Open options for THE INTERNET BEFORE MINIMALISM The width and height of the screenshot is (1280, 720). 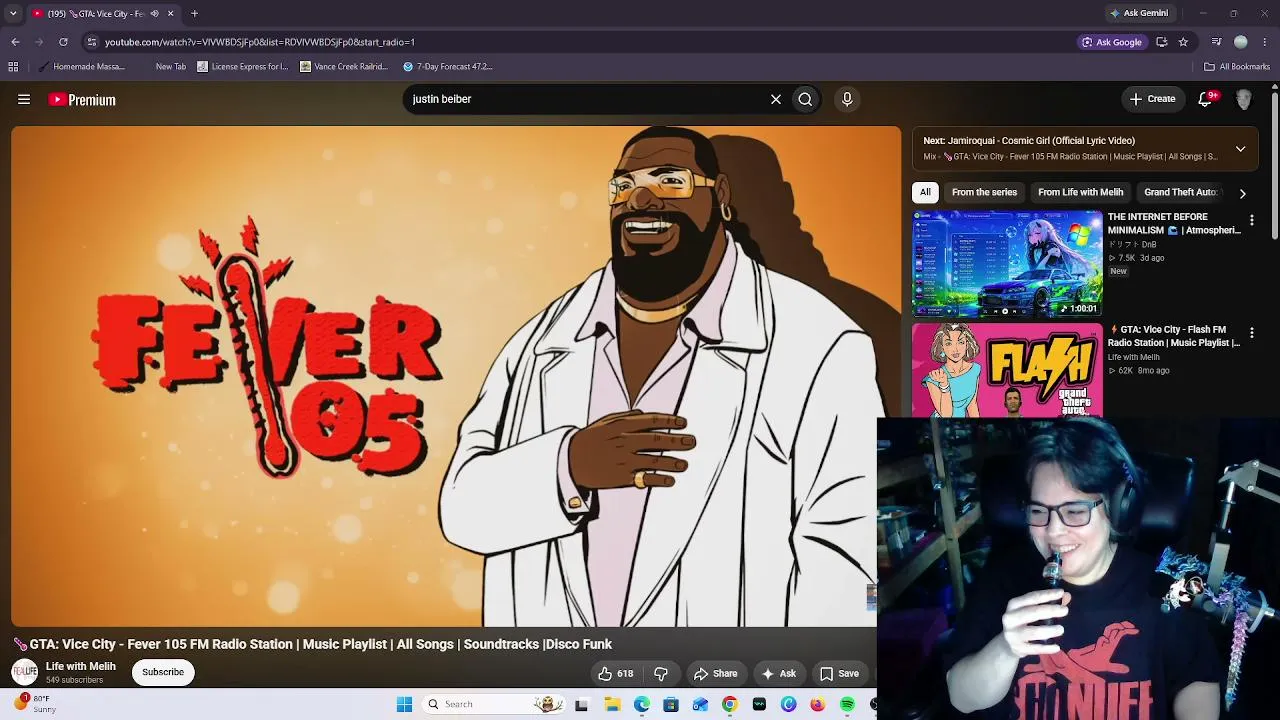pos(1251,220)
